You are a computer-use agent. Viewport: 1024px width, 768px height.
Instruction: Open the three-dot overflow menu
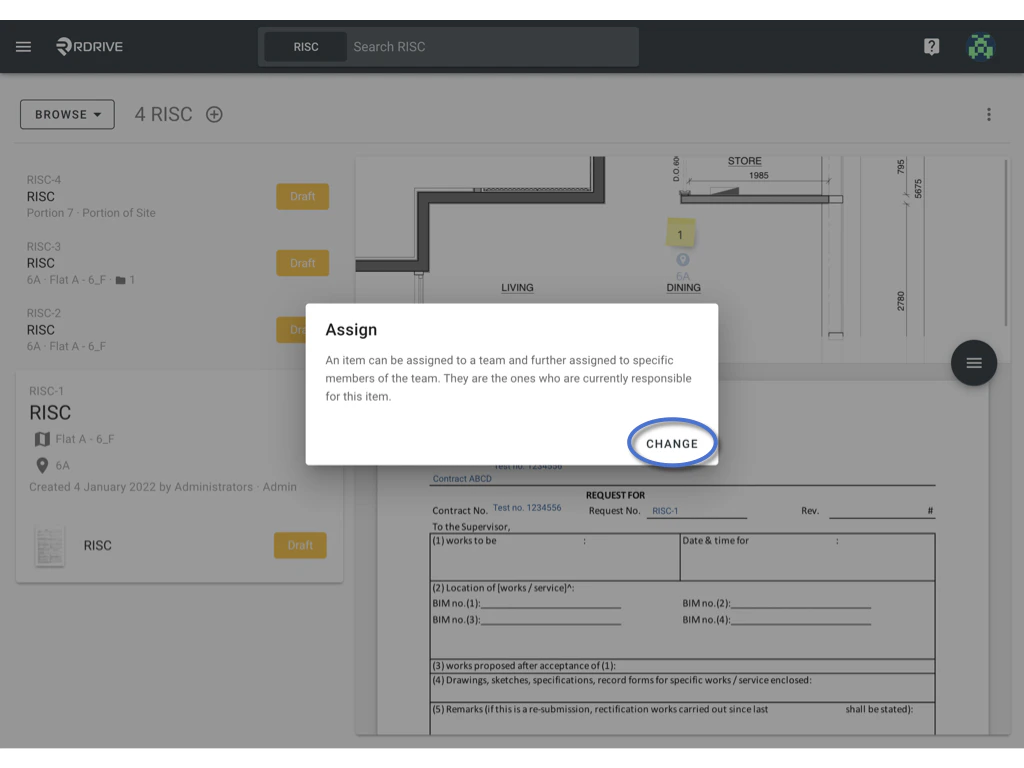coord(989,114)
